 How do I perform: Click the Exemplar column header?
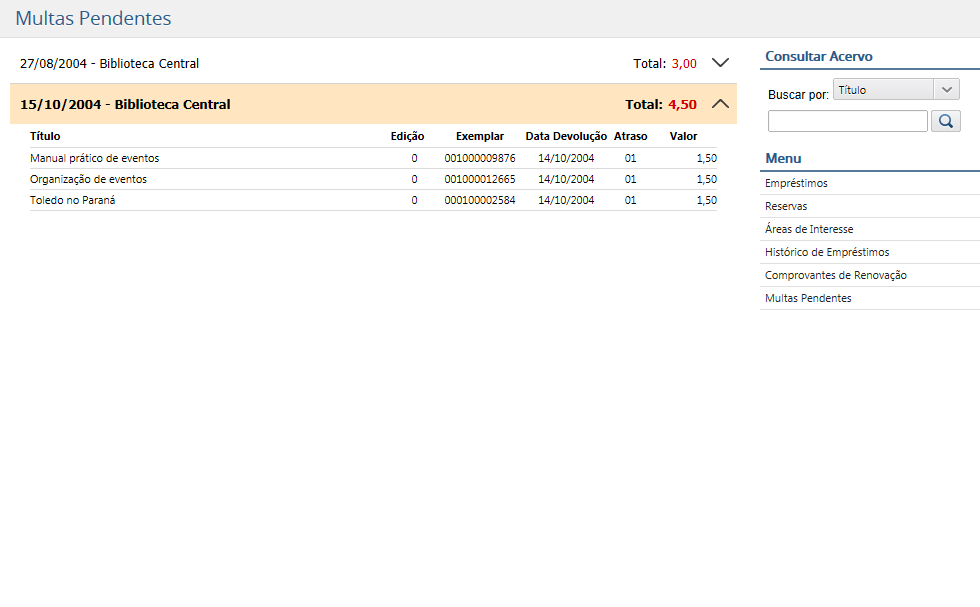coord(480,136)
